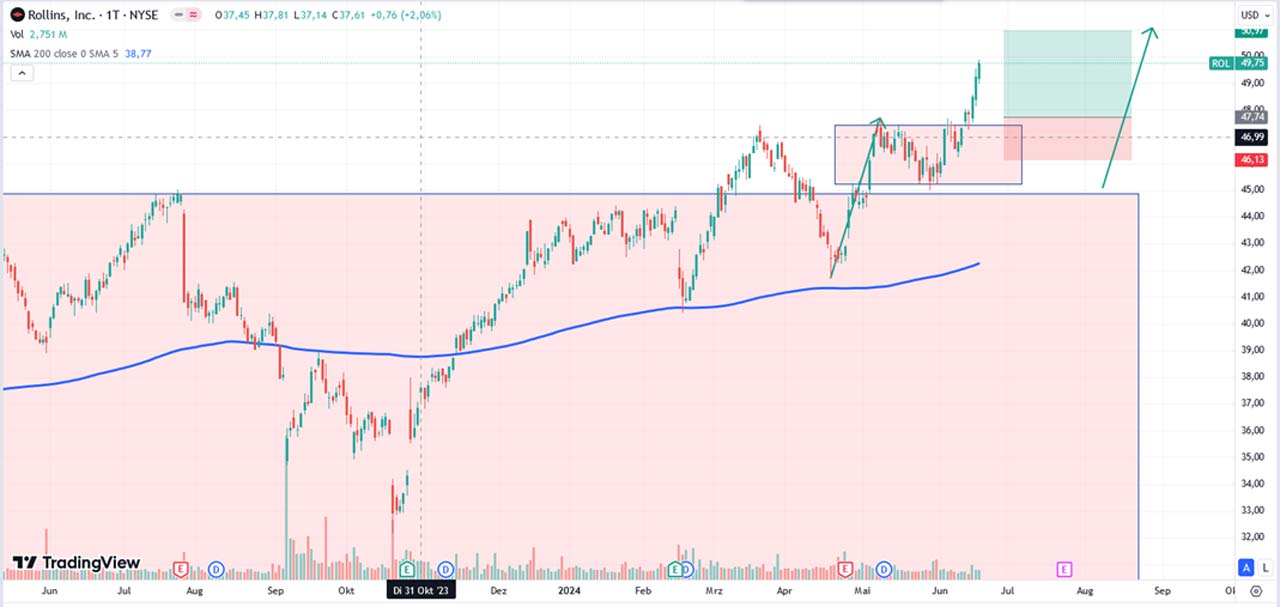Open chart settings gear at bottom right
Viewport: 1280px width, 607px height.
pos(1256,591)
